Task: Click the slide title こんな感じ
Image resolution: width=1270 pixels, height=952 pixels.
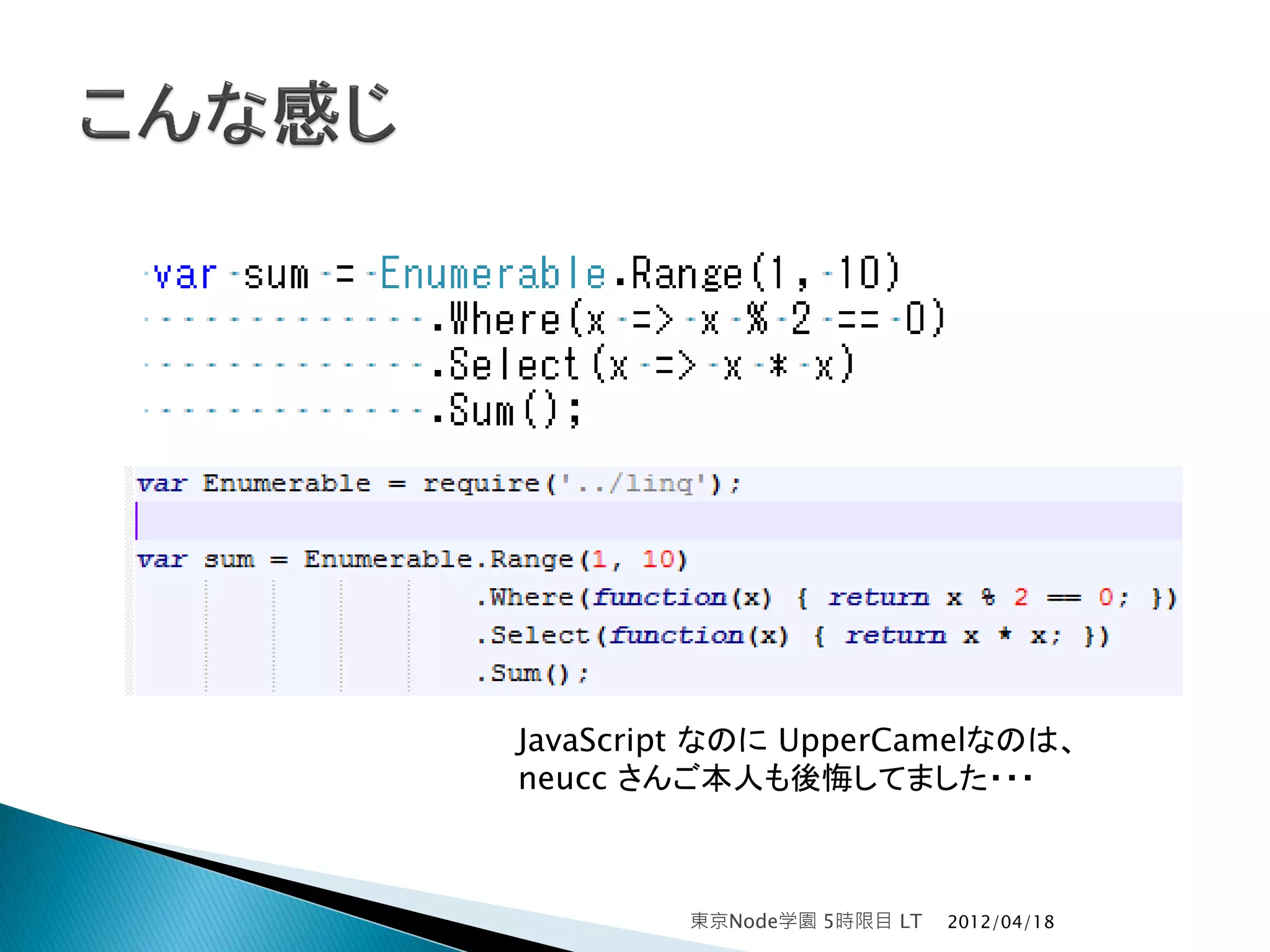Action: point(238,113)
